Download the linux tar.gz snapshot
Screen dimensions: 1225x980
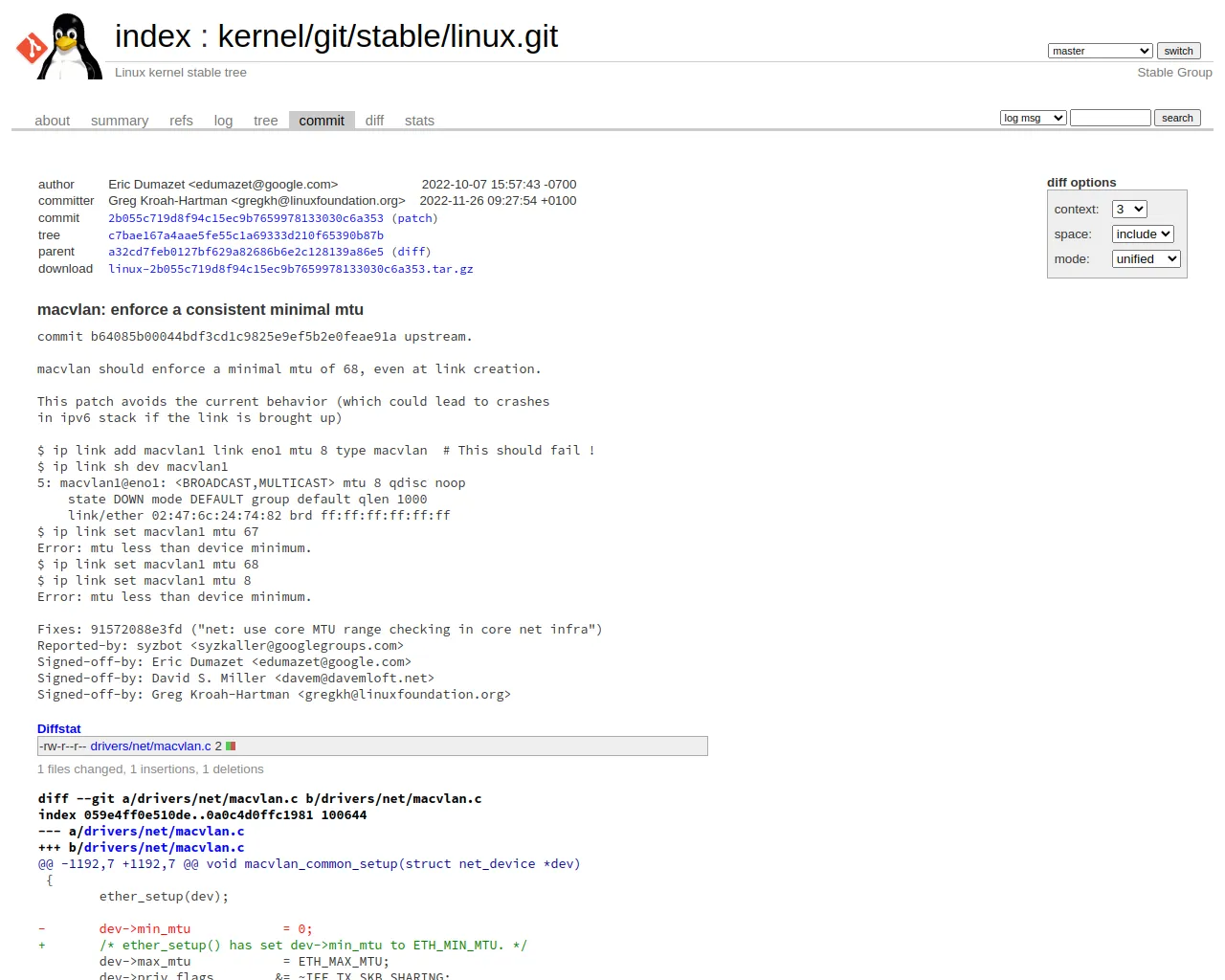(x=291, y=269)
